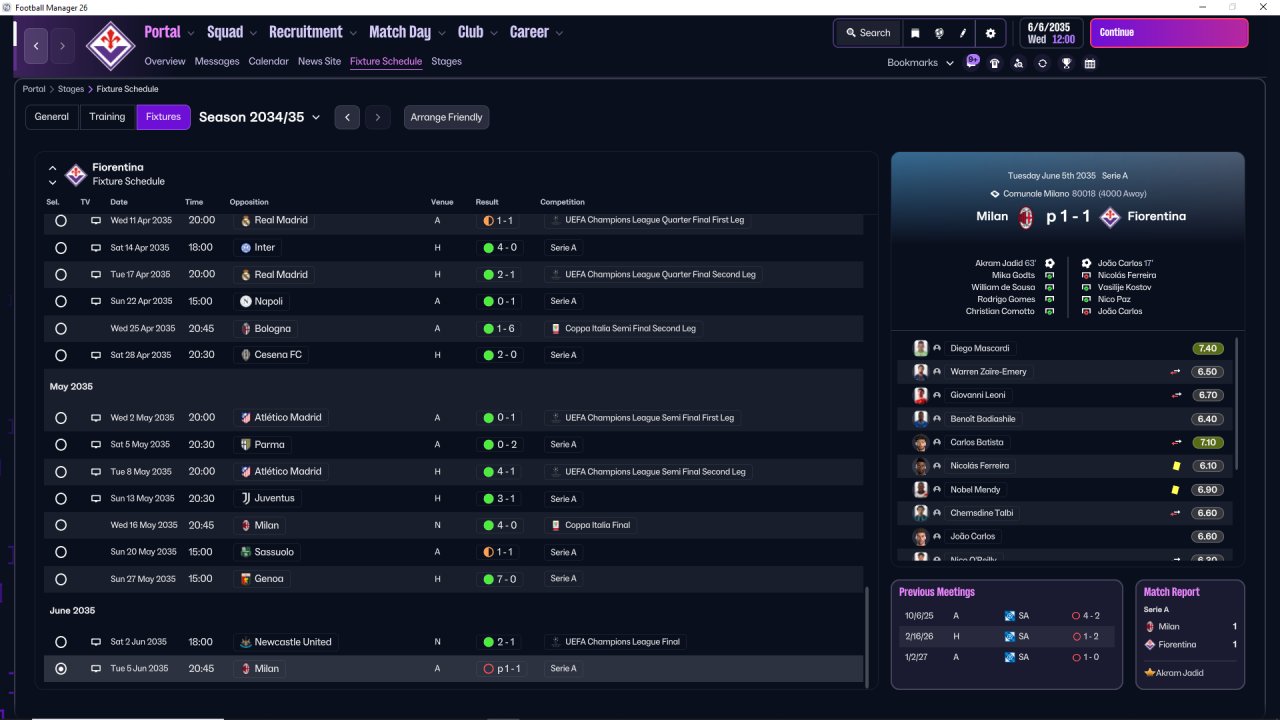Open the Career dropdown menu

[x=536, y=32]
